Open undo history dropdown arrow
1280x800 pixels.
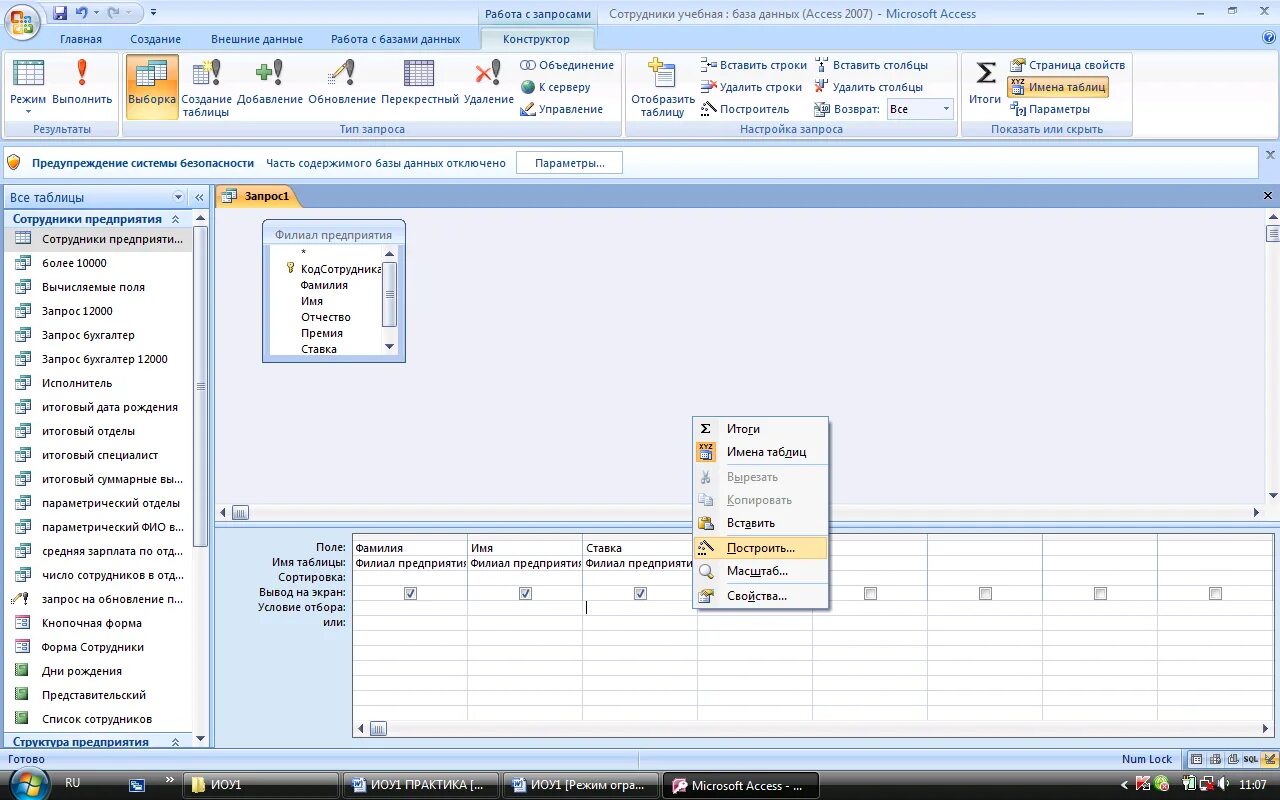95,13
